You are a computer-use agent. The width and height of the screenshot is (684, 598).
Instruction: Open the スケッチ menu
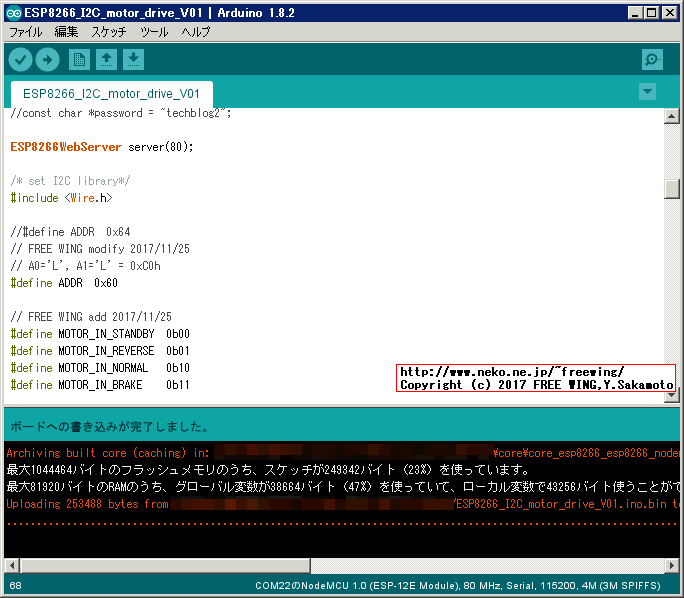(109, 32)
